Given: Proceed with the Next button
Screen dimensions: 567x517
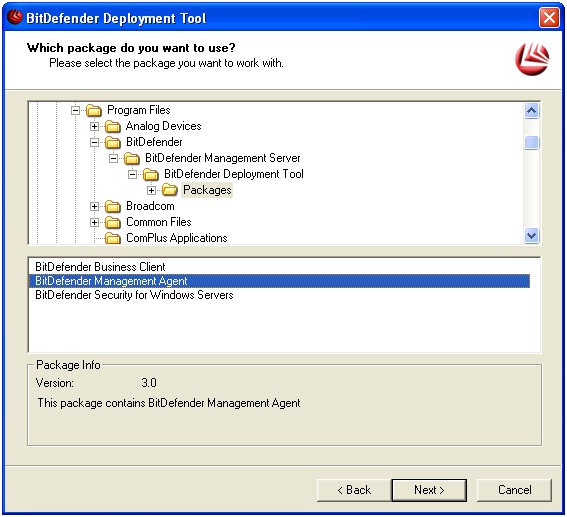Looking at the screenshot, I should click(429, 490).
